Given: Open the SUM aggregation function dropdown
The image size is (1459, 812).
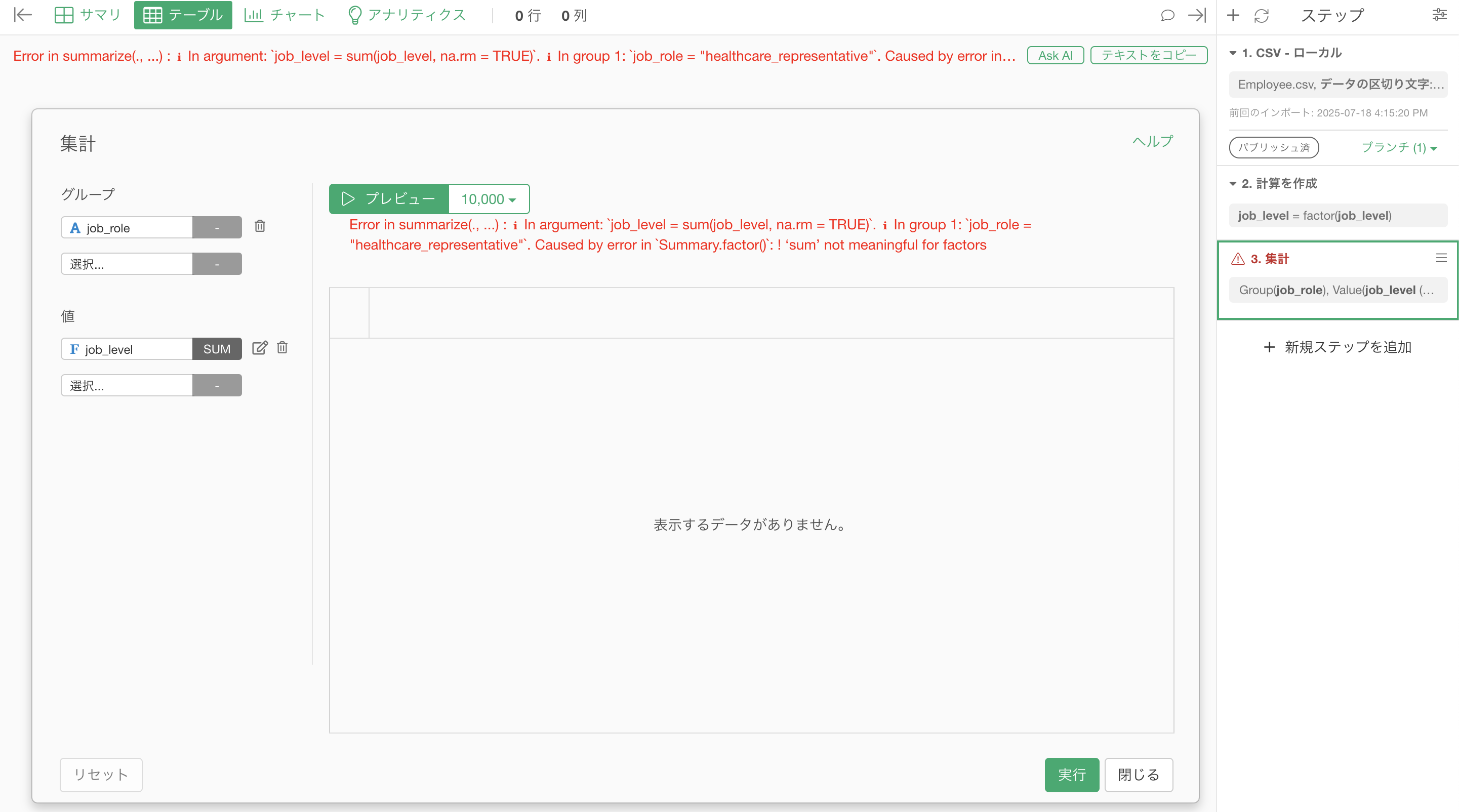Looking at the screenshot, I should tap(216, 349).
